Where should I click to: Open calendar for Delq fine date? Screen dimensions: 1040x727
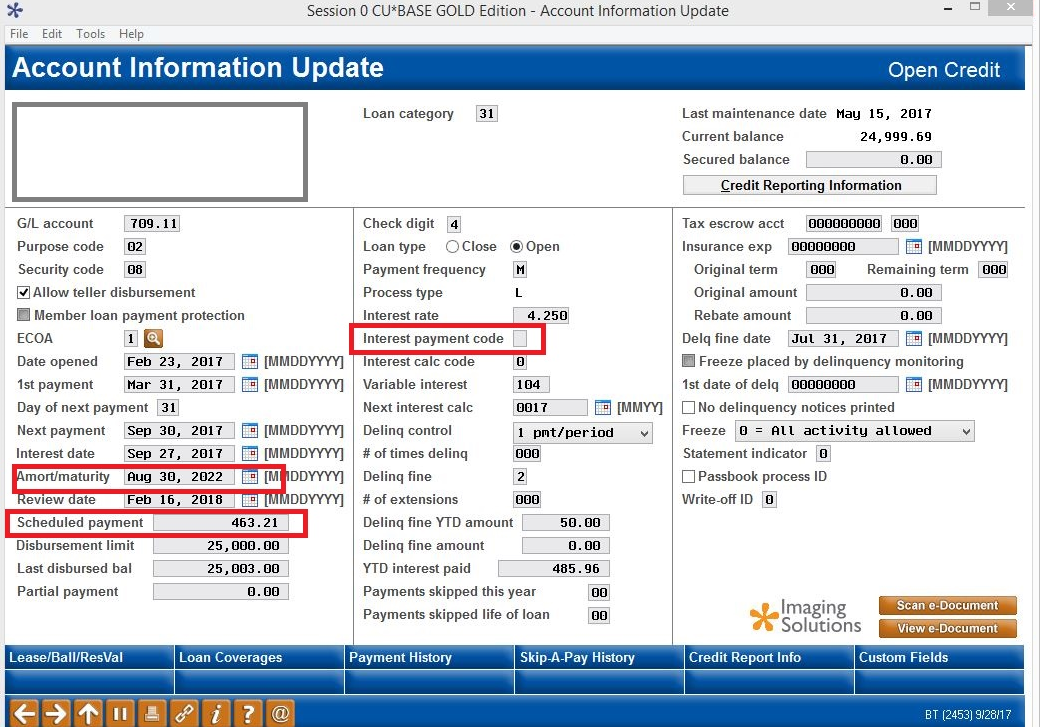(x=913, y=338)
